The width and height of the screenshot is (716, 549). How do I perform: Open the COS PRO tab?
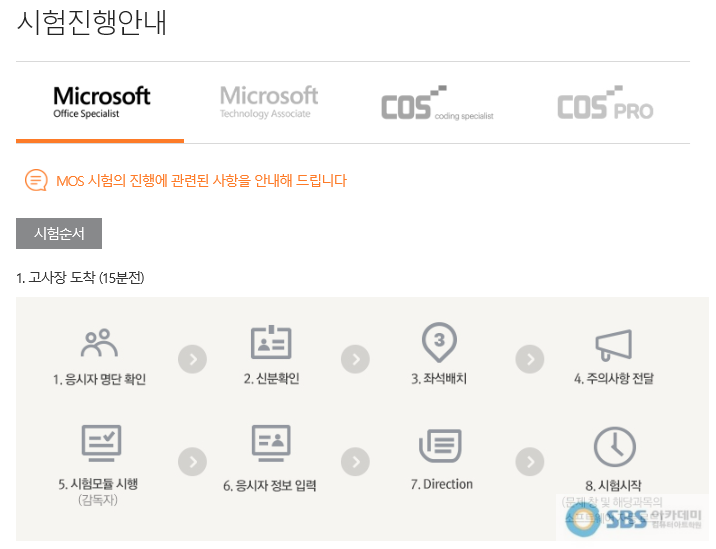(605, 103)
